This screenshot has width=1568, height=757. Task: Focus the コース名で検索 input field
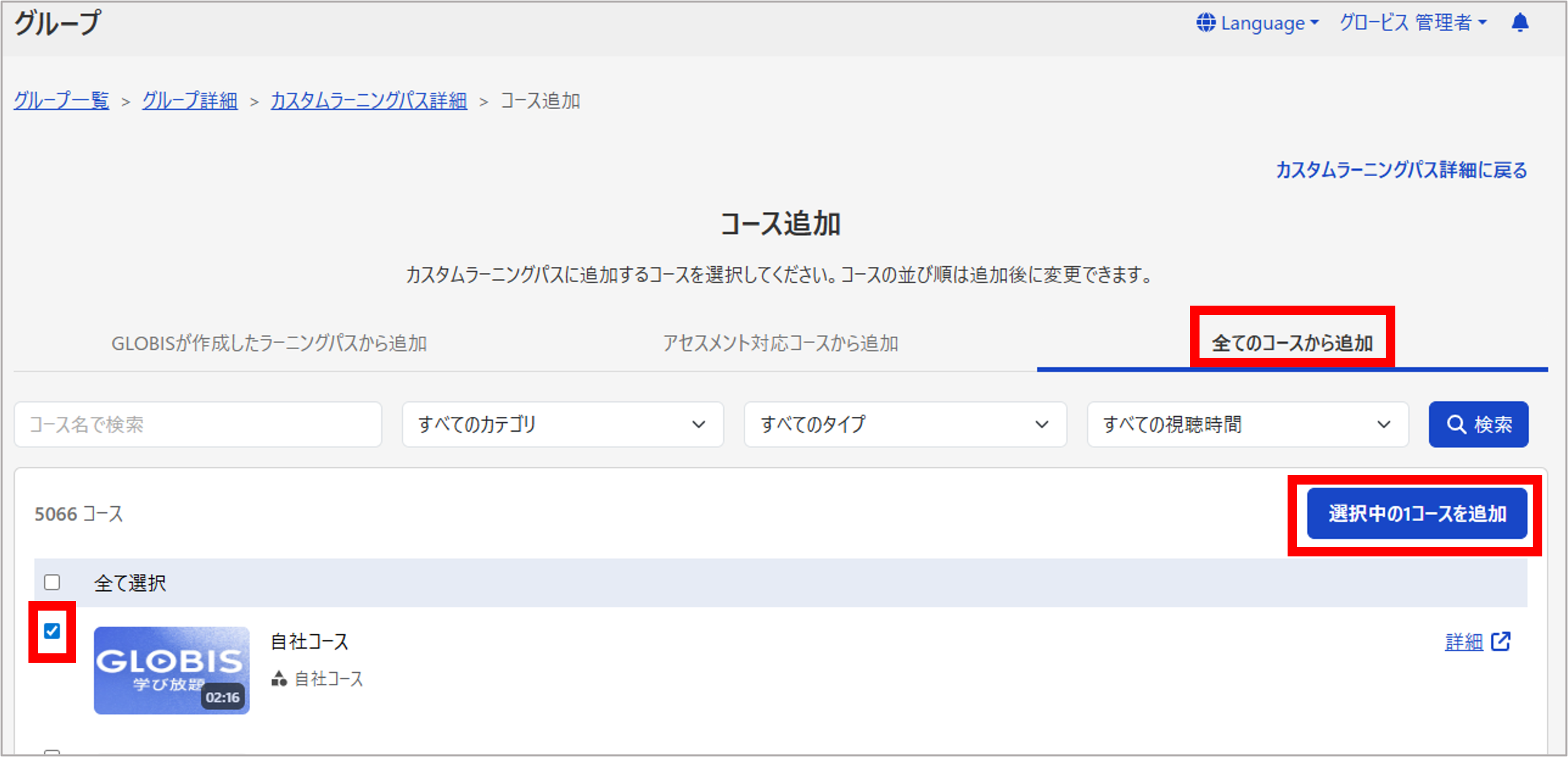(x=198, y=424)
